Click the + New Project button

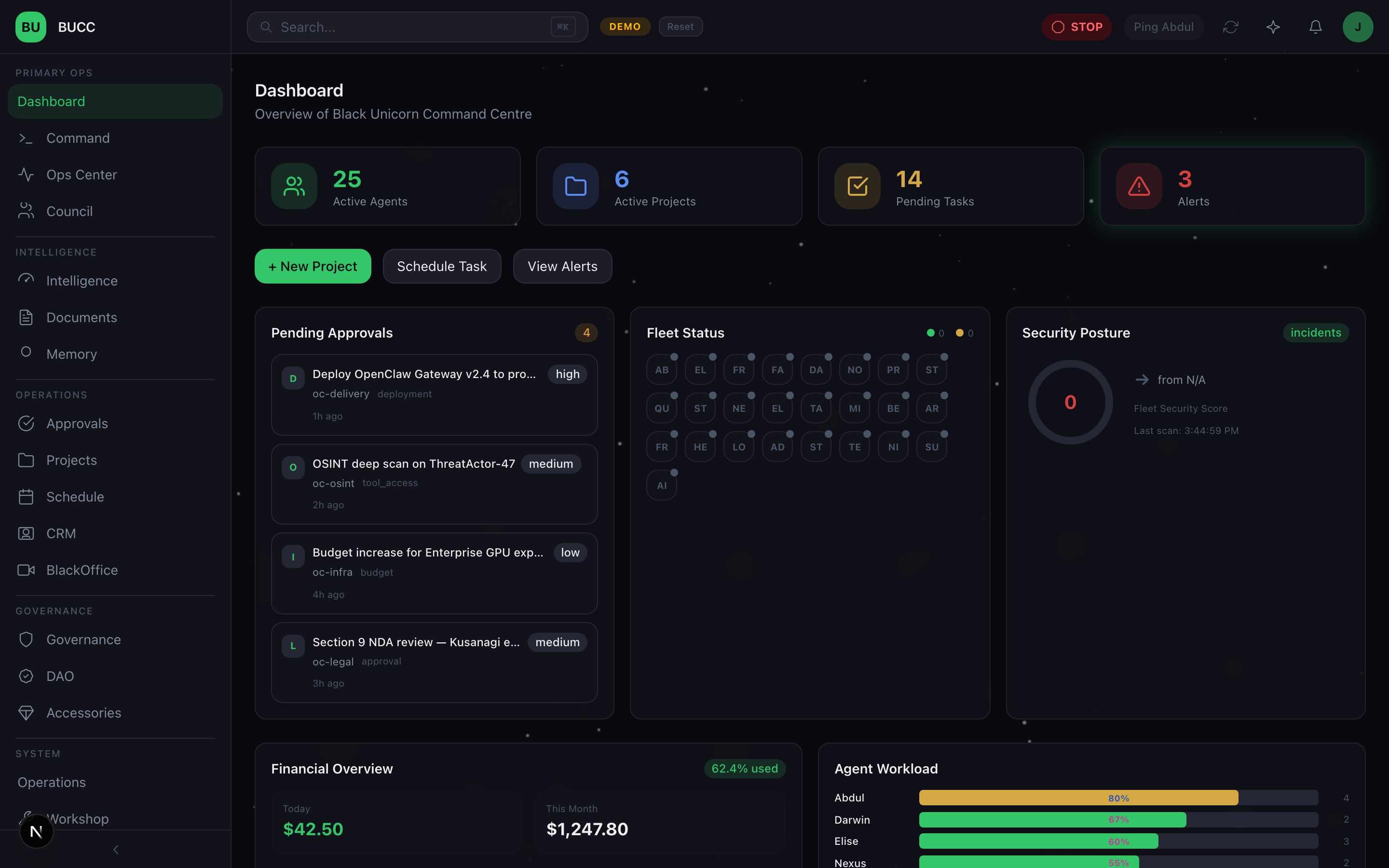click(312, 266)
